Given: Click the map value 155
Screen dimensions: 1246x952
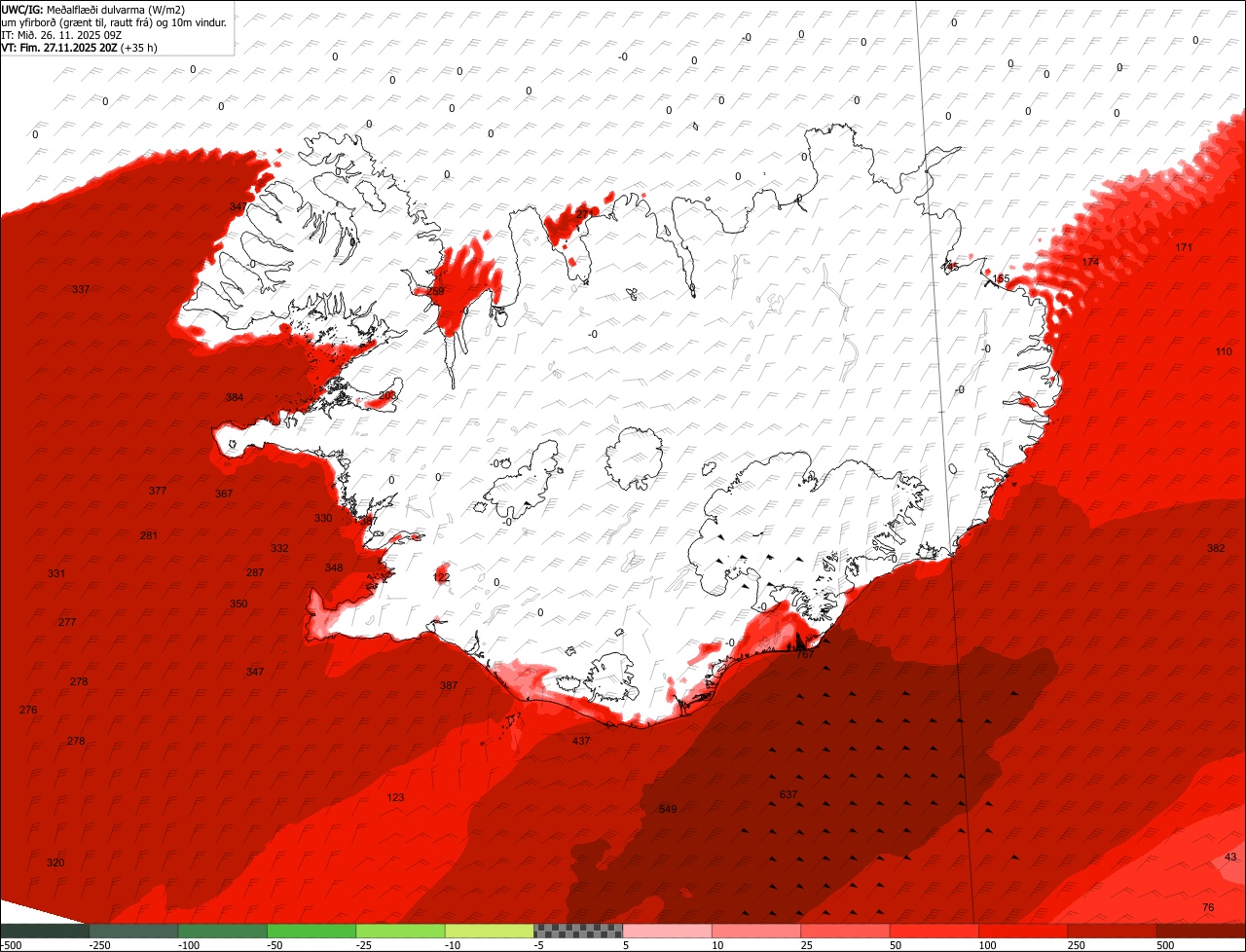Looking at the screenshot, I should [x=1001, y=279].
